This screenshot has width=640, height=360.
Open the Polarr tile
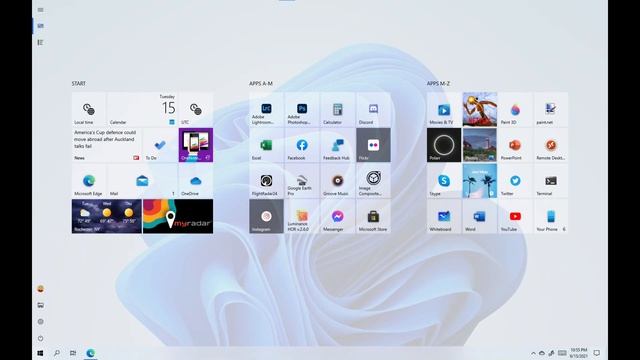[x=444, y=145]
